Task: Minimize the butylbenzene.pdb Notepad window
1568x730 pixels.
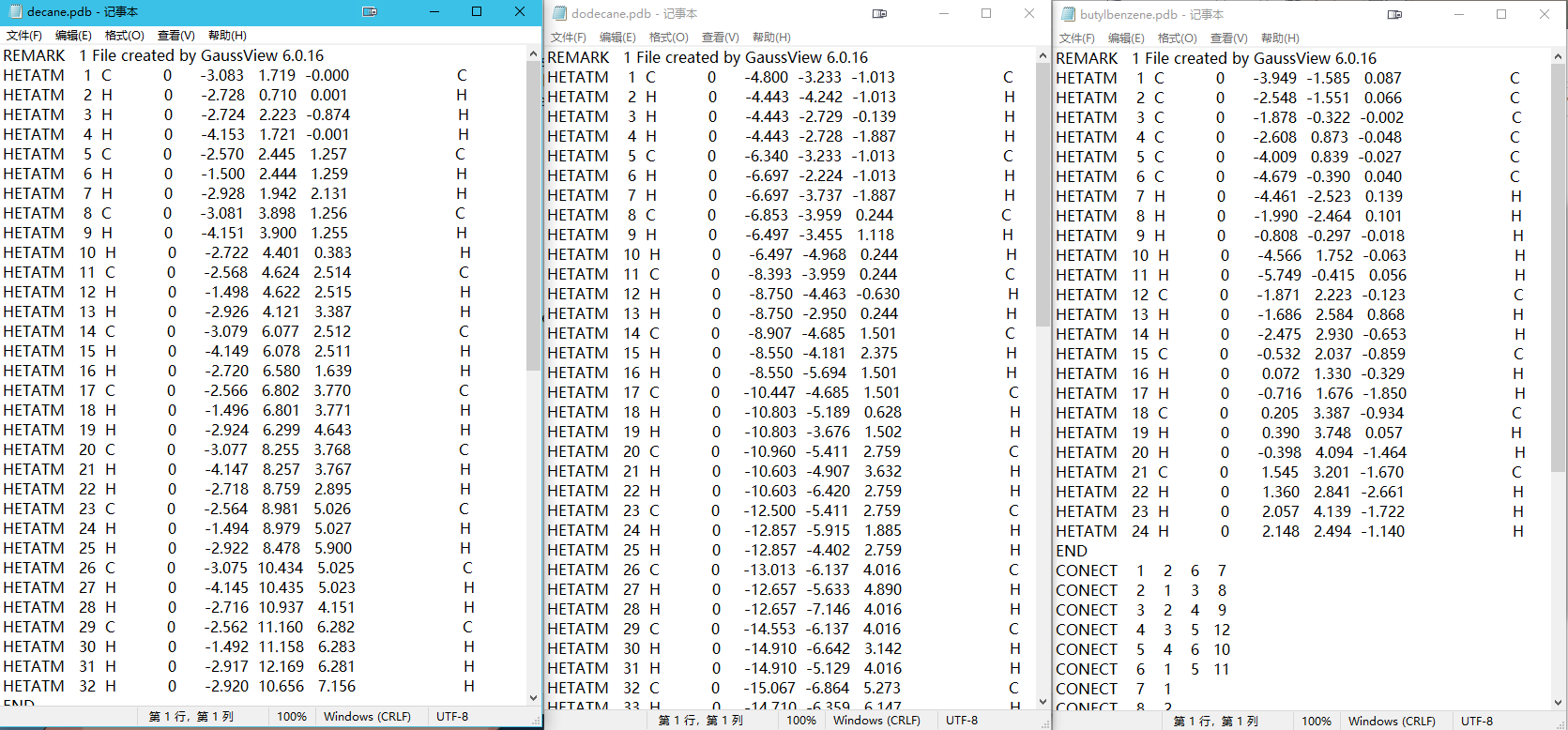Action: tap(1459, 14)
